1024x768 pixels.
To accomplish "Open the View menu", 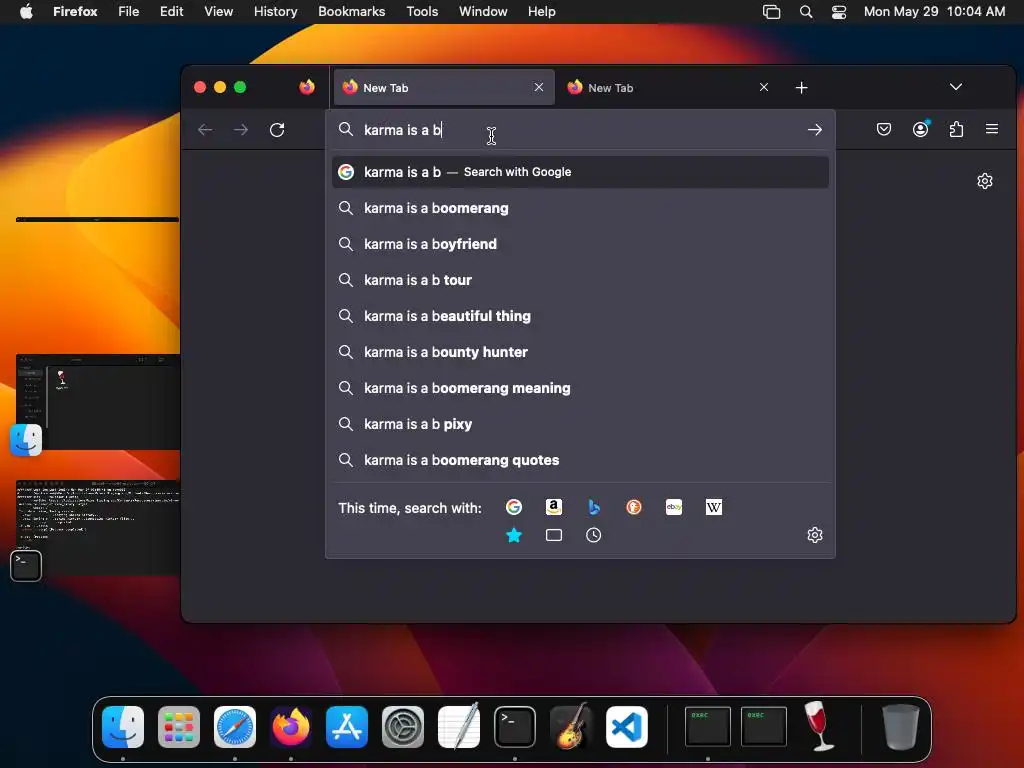I will click(218, 12).
